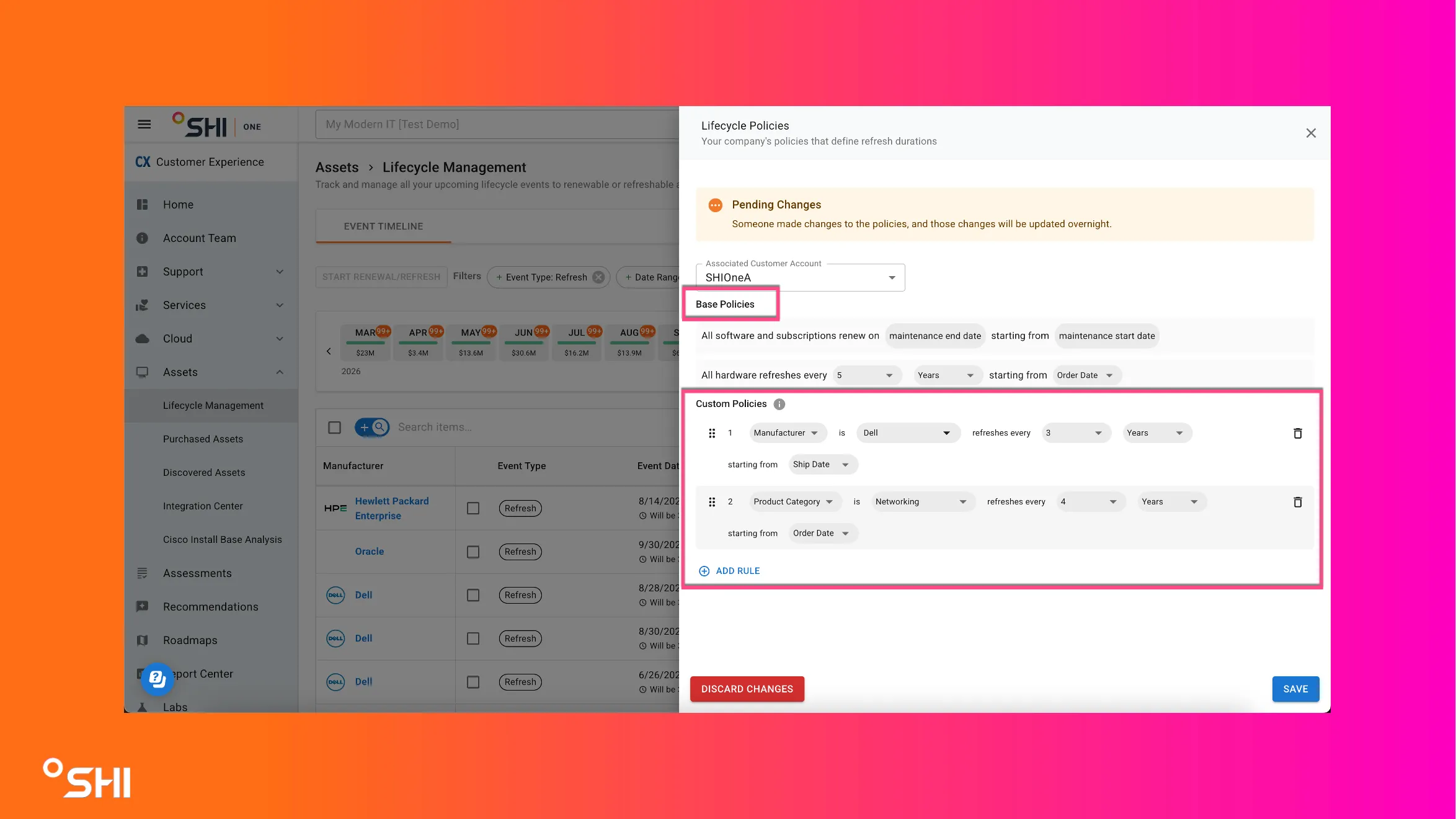Screen dimensions: 1456x819
Task: Open the Associated Customer Account dropdown
Action: coord(800,277)
